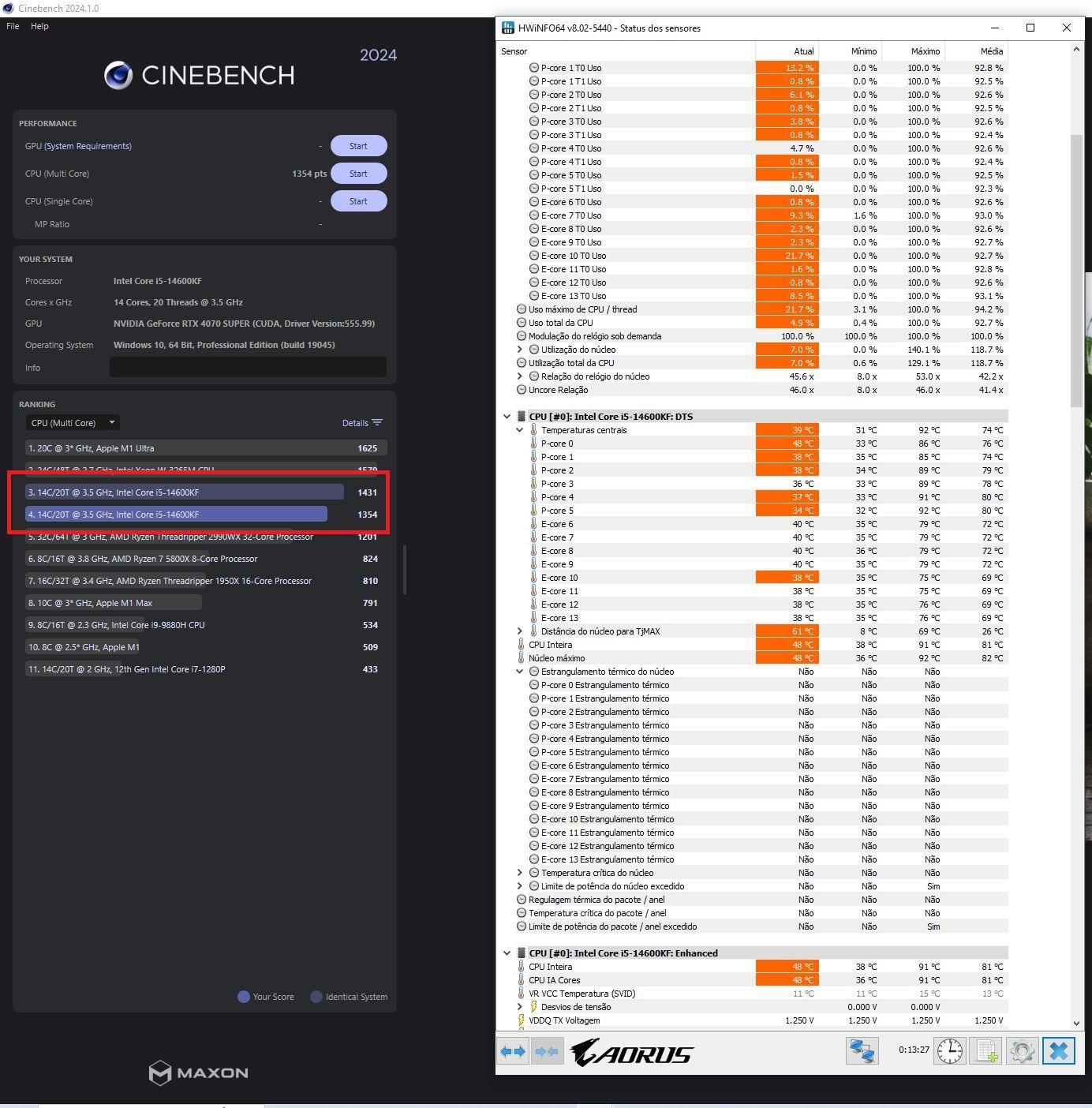Expand Distância do núcleo para TjMAX
This screenshot has width=1092, height=1108.
(x=520, y=631)
